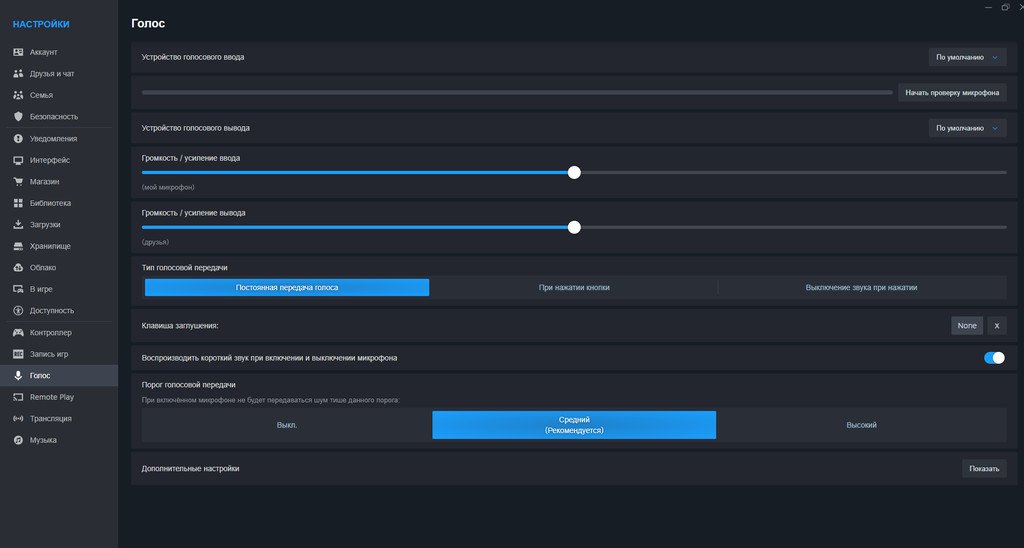Set voice threshold to Высокий
The width and height of the screenshot is (1024, 548).
tap(861, 425)
